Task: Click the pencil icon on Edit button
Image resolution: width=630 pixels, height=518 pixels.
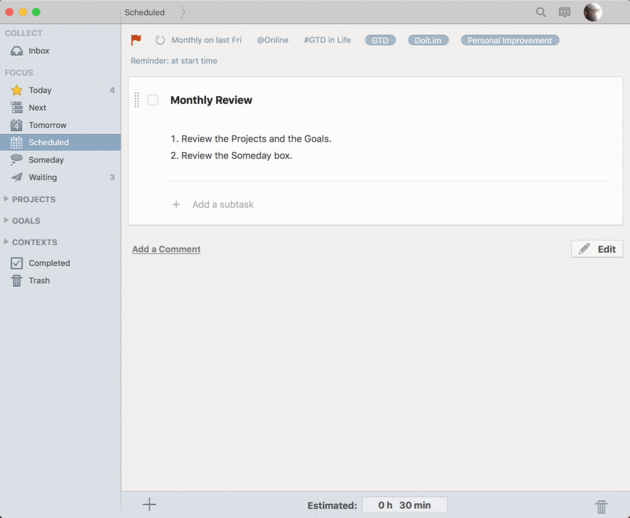Action: coord(584,249)
